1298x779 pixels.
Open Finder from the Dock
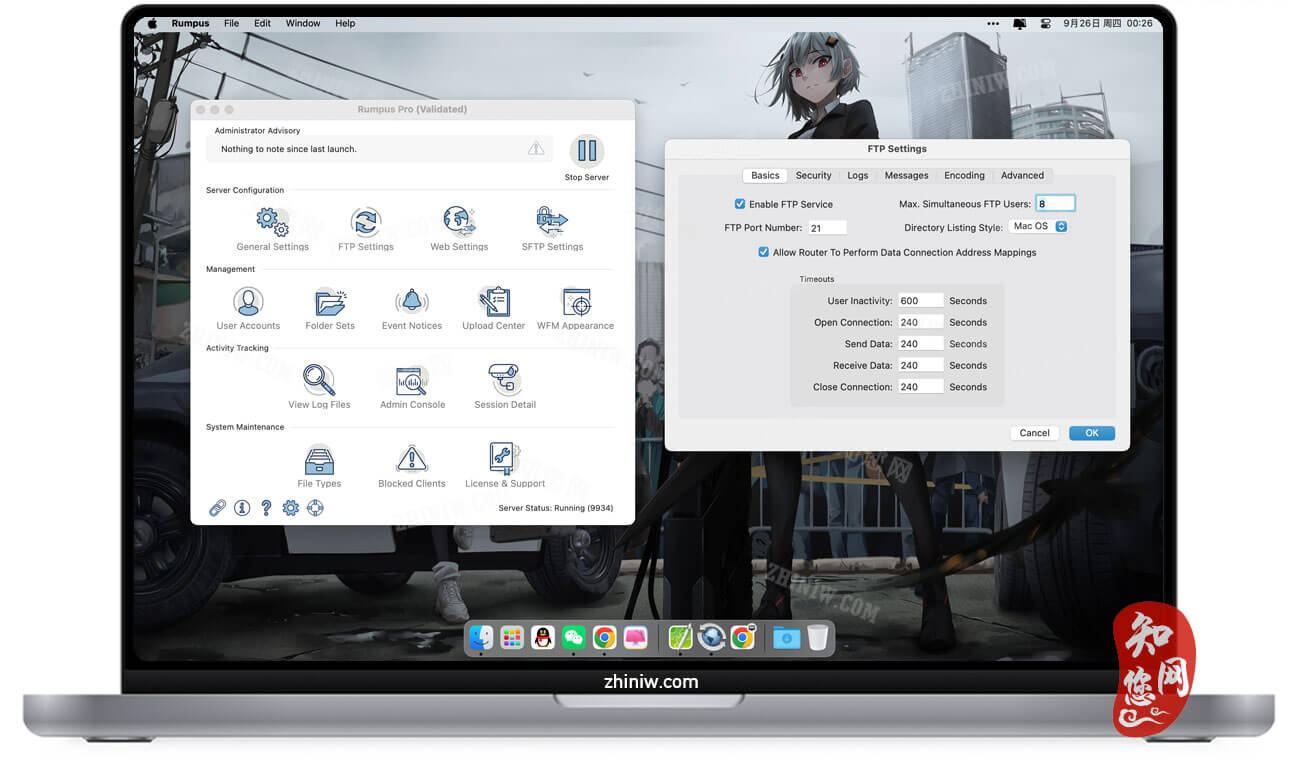point(481,637)
